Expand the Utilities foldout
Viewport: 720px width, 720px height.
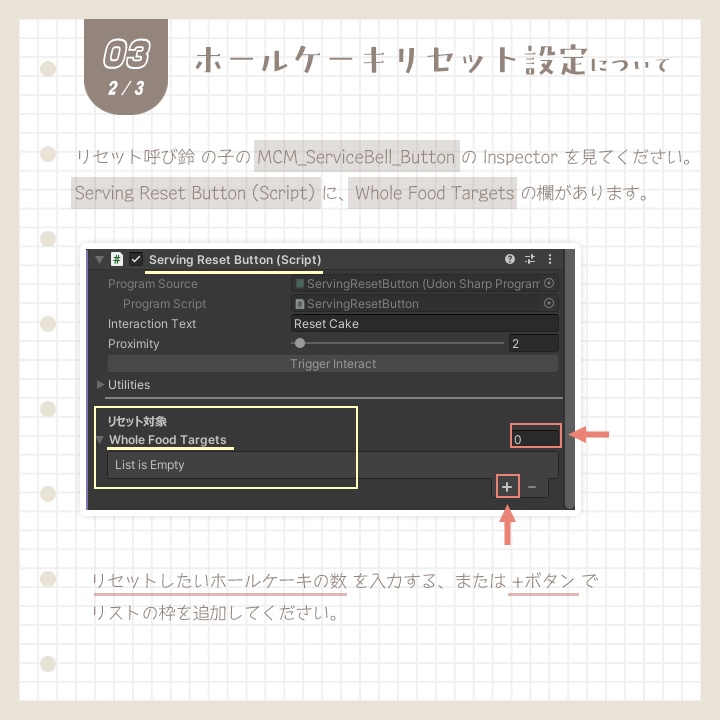coord(101,384)
